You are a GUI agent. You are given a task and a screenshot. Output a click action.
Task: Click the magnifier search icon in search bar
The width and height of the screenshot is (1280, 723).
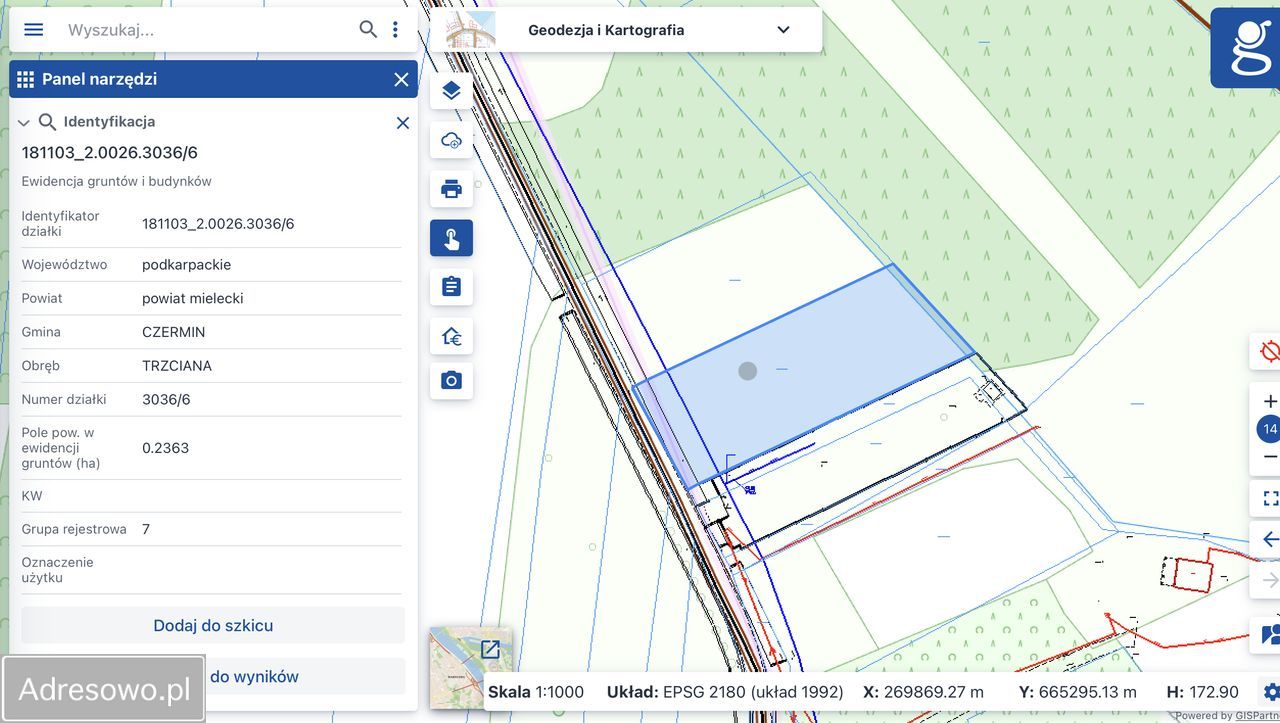click(368, 29)
